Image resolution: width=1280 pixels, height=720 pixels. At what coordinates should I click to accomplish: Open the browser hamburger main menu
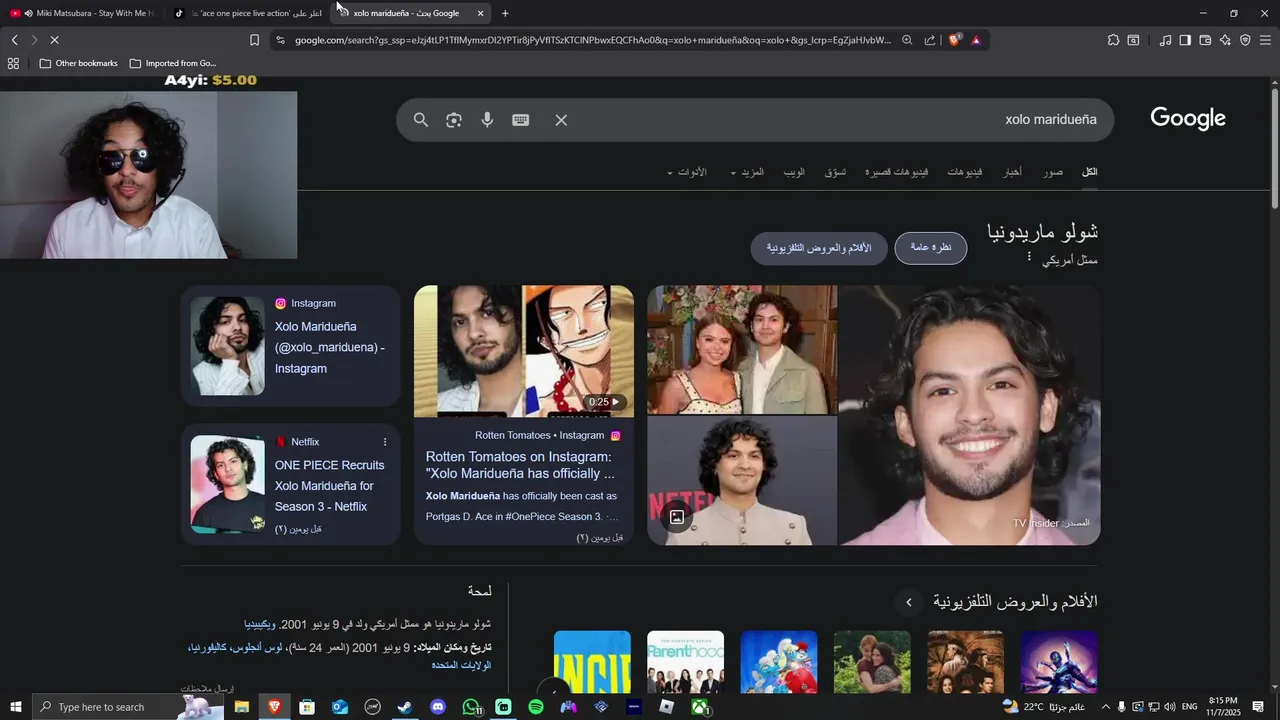(x=1266, y=40)
